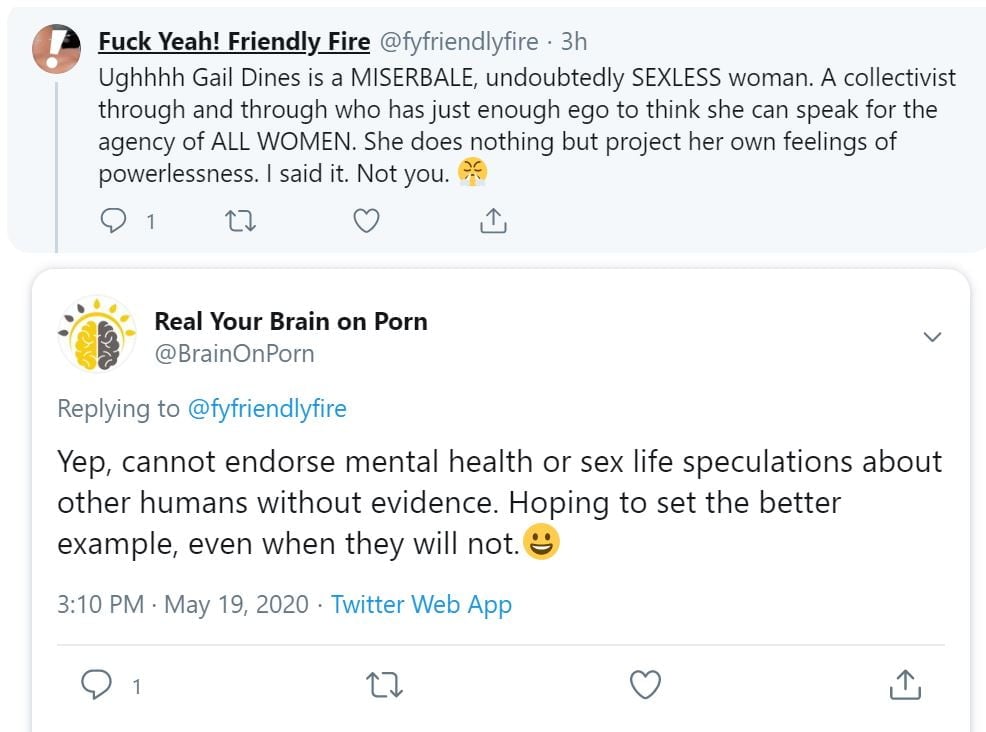Viewport: 986px width, 732px height.
Task: Like the BrainOnPorn tweet
Action: 646,685
